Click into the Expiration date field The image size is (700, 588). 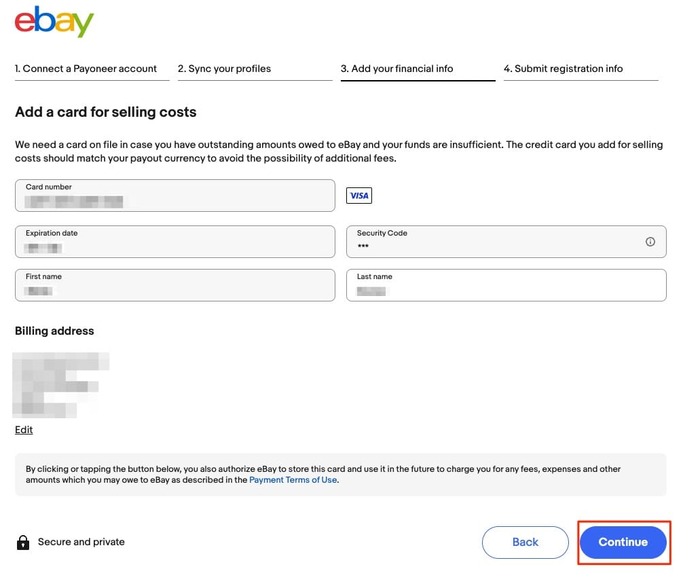point(175,241)
